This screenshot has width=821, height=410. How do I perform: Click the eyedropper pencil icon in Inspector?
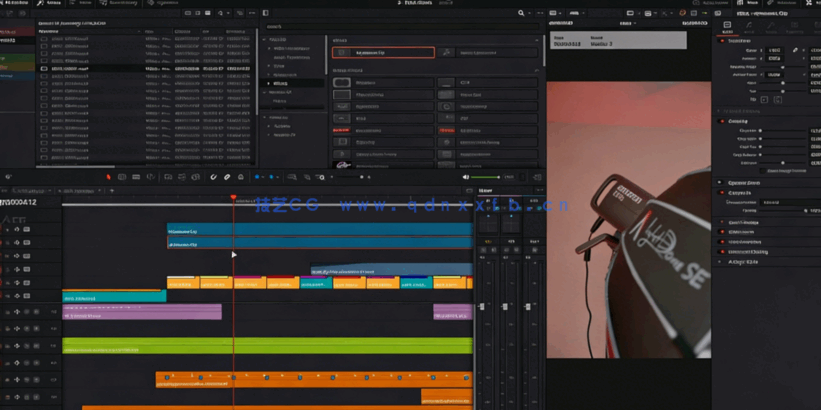[x=795, y=50]
